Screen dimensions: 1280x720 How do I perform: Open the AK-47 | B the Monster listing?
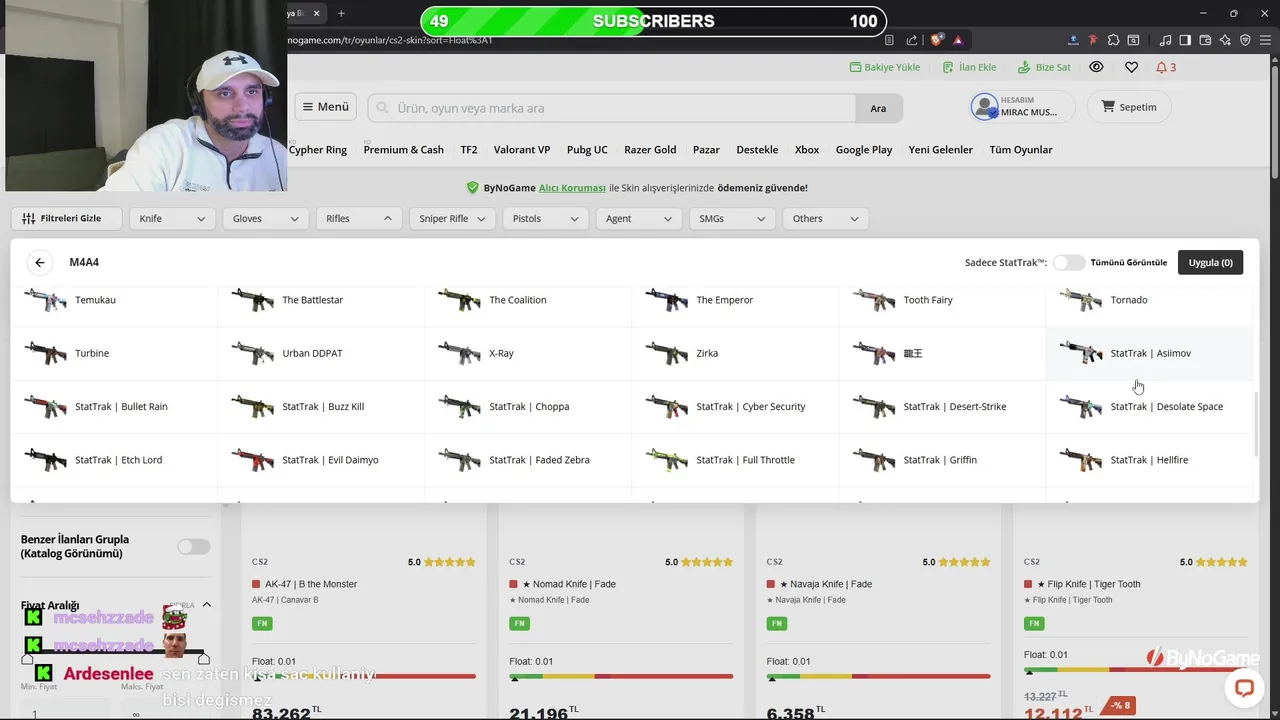[x=311, y=584]
